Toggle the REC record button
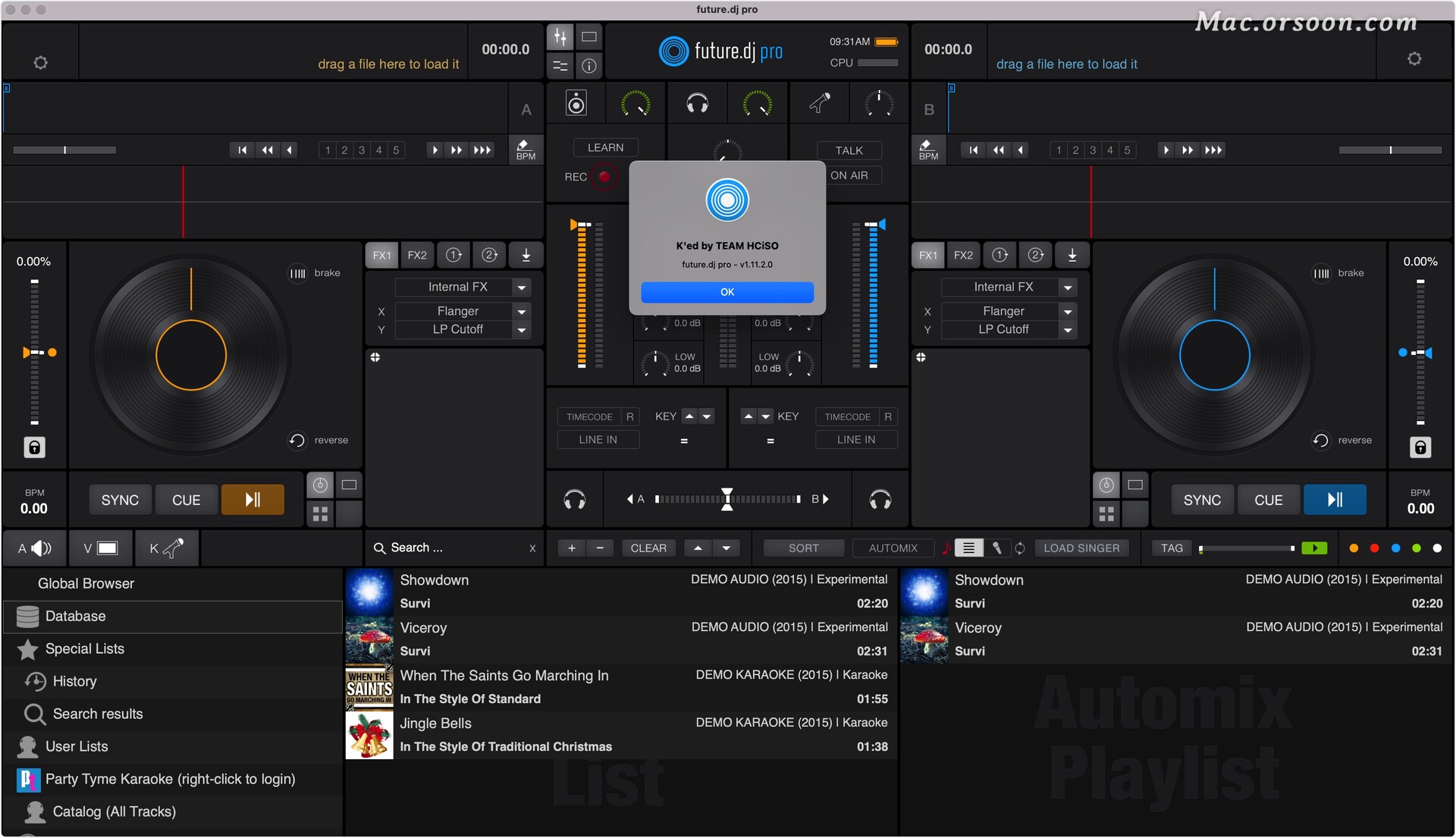The width and height of the screenshot is (1456, 838). pyautogui.click(x=604, y=177)
